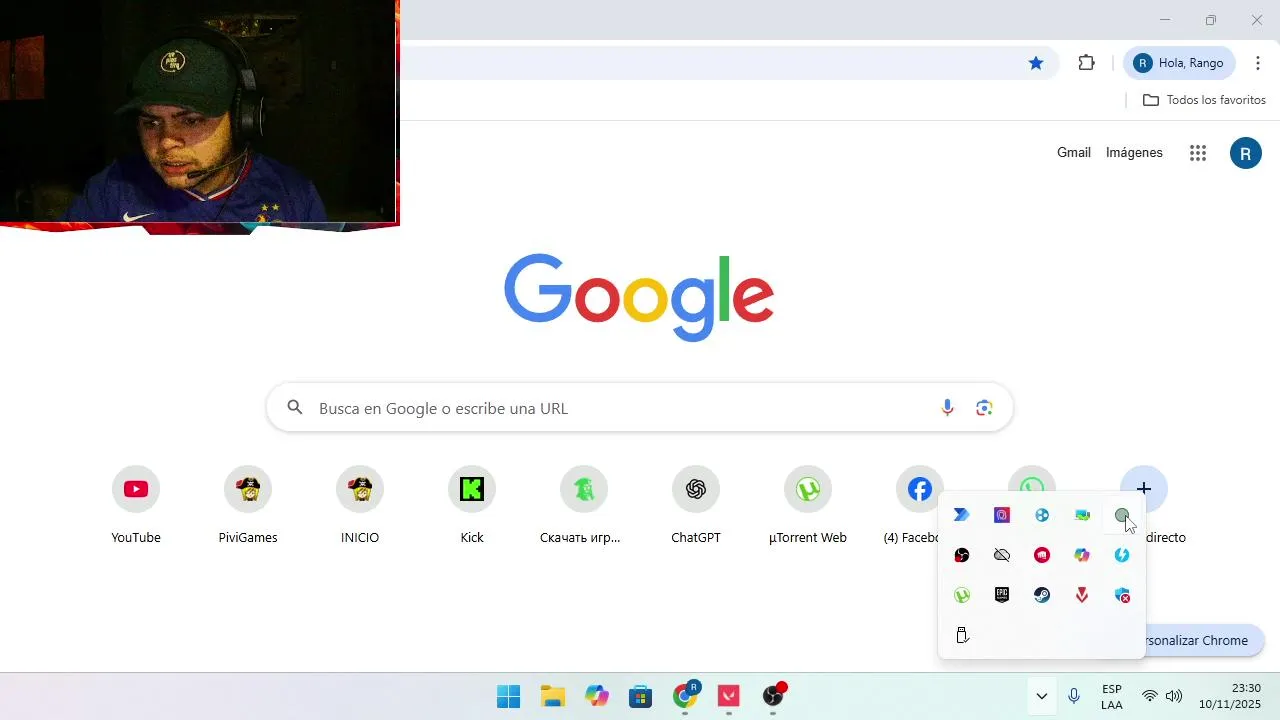The width and height of the screenshot is (1280, 720).
Task: Open the Steam tray icon
Action: (x=1042, y=595)
